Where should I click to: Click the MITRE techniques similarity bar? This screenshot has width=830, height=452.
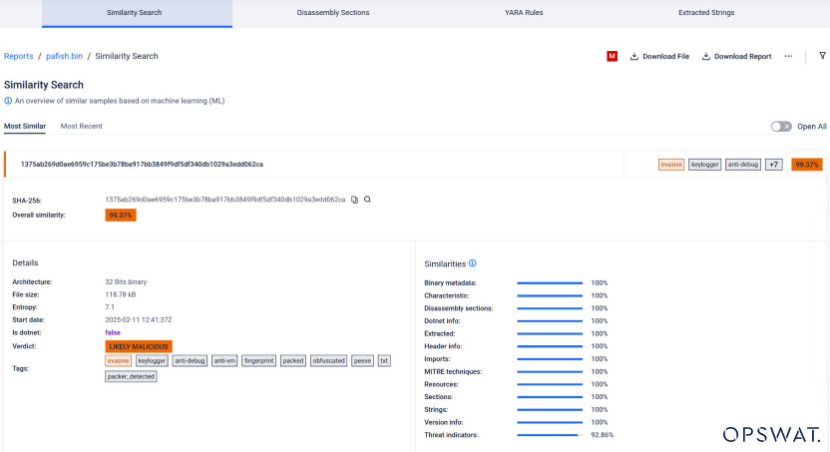click(x=549, y=372)
